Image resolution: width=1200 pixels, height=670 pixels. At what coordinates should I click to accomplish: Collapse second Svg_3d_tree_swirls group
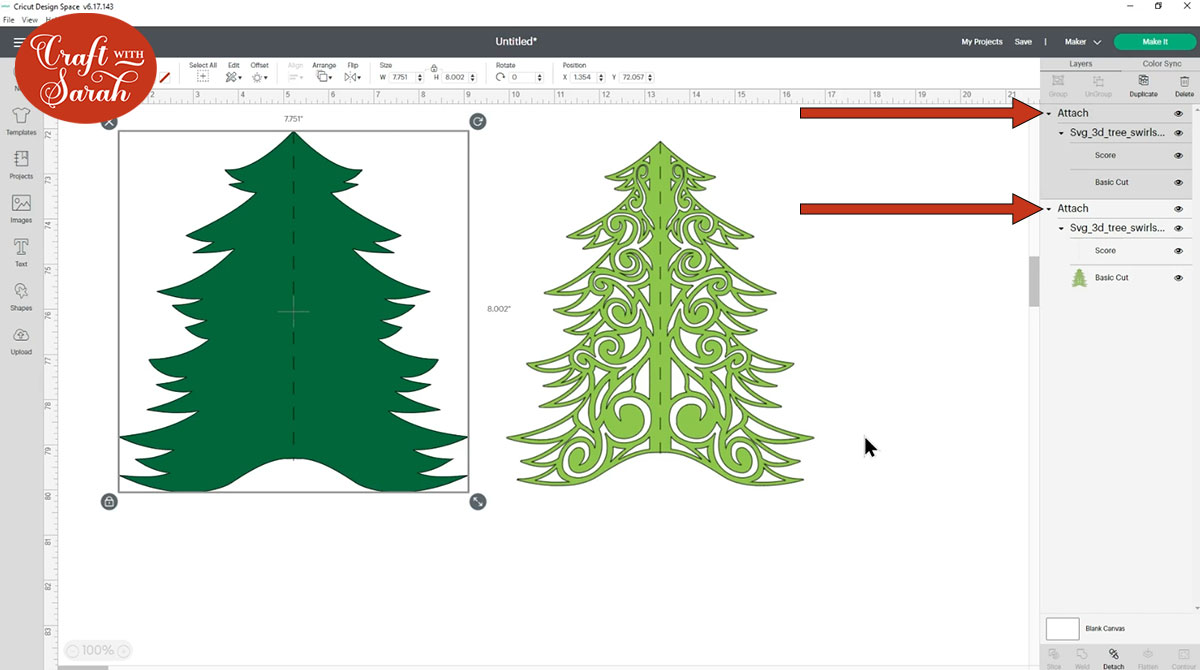point(1061,229)
